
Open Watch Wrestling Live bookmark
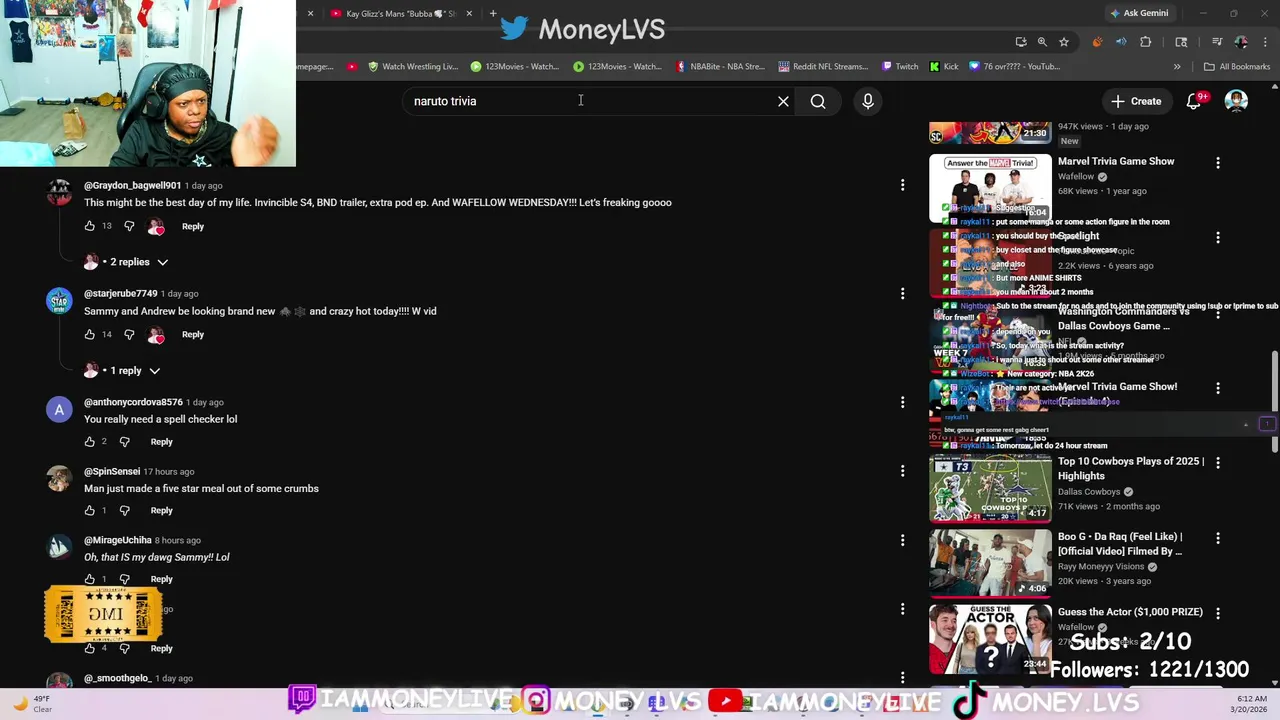413,66
